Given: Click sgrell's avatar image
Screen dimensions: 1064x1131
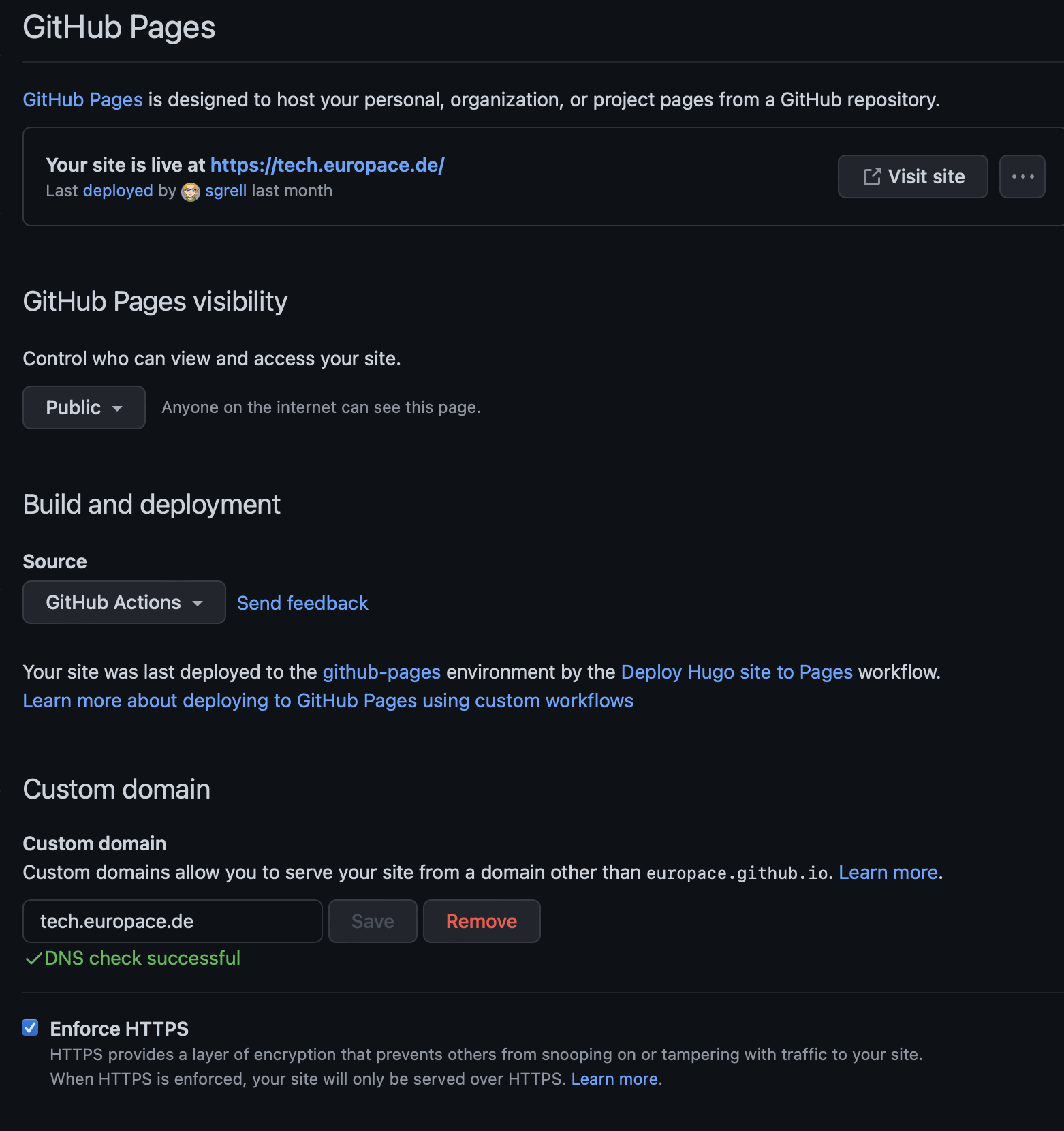Looking at the screenshot, I should 190,191.
